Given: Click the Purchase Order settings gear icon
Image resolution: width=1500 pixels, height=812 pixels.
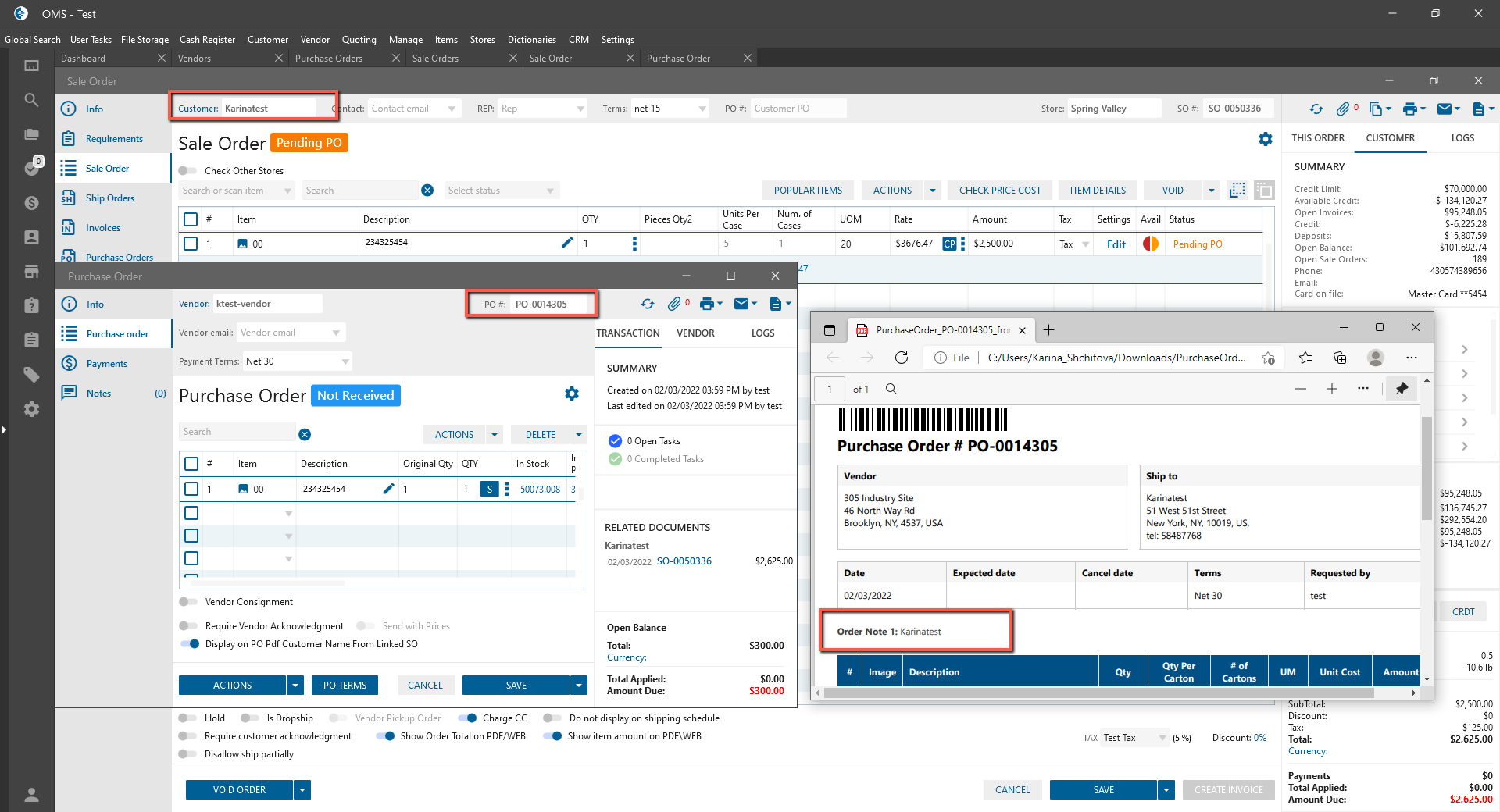Looking at the screenshot, I should (572, 394).
